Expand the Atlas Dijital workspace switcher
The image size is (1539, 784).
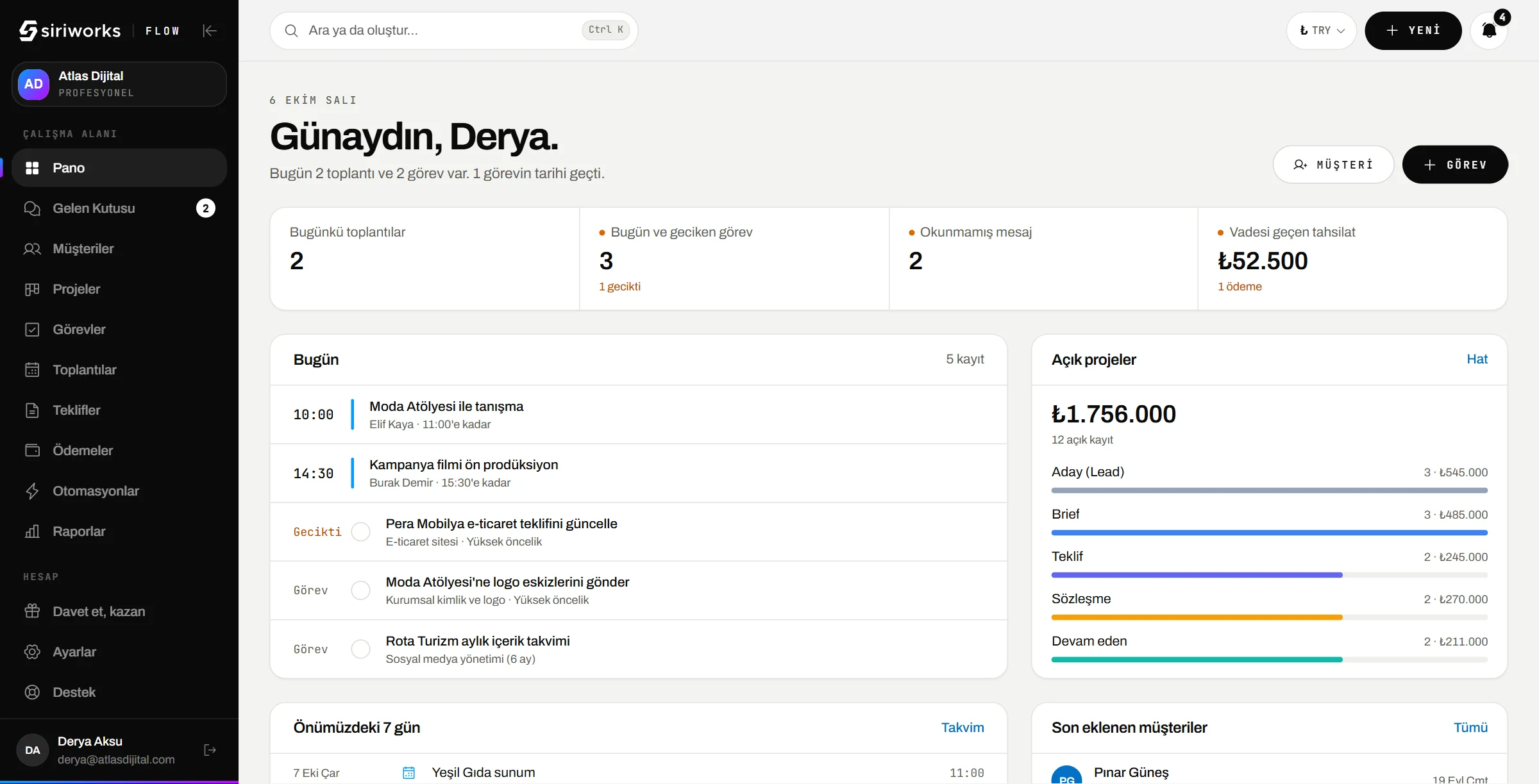119,84
